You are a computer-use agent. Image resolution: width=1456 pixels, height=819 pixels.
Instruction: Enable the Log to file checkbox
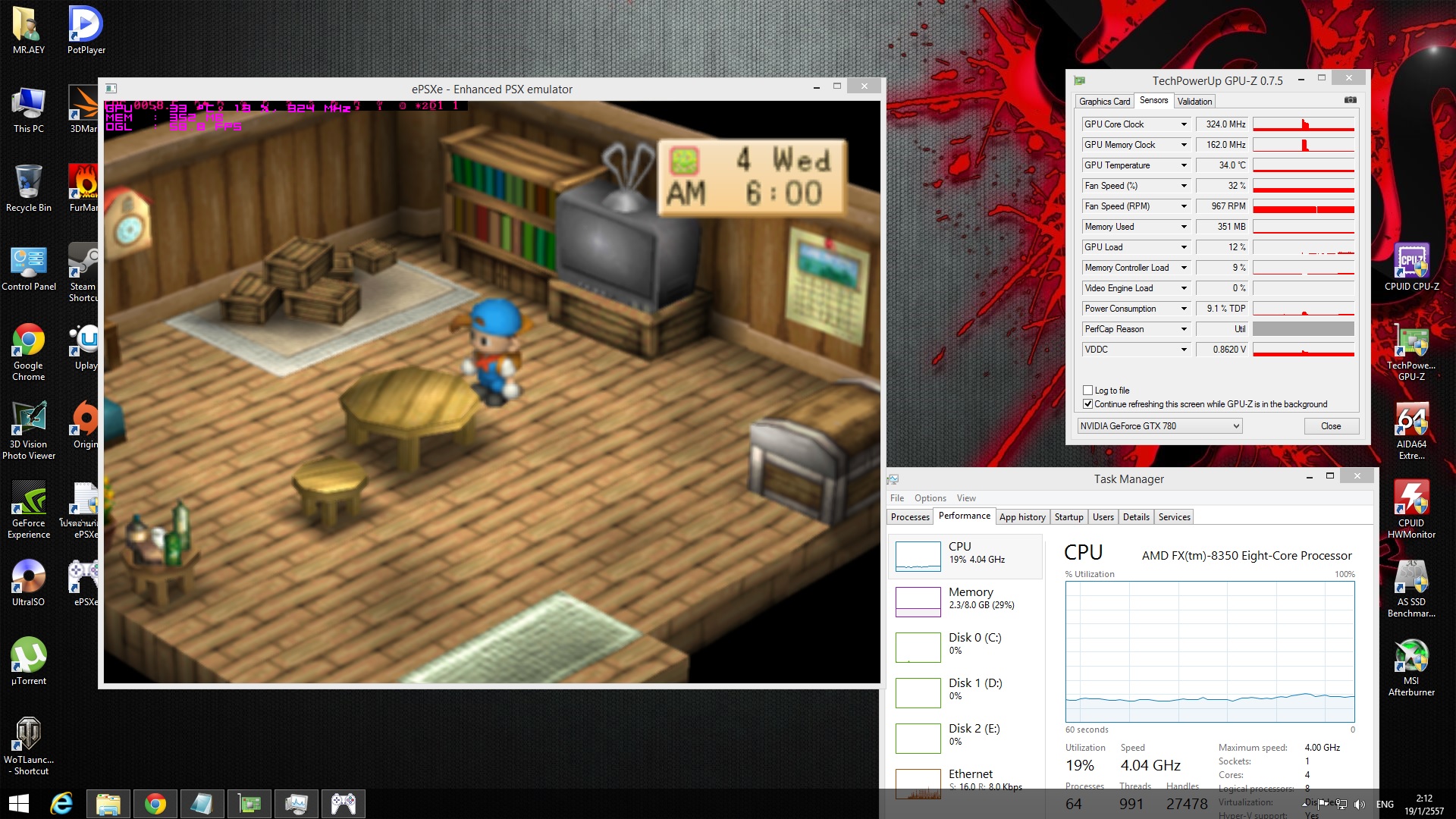[1088, 391]
